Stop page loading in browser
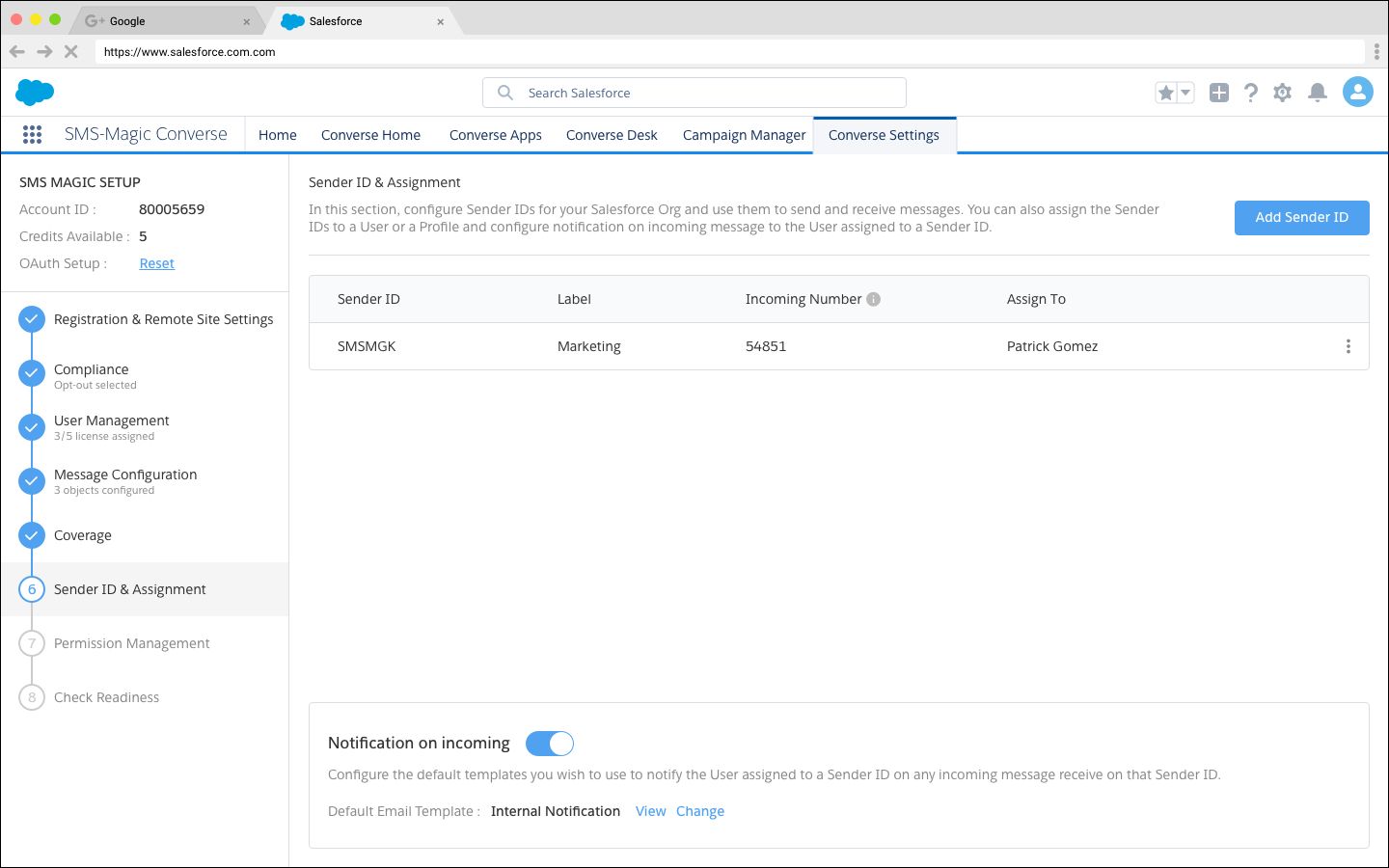Image resolution: width=1389 pixels, height=868 pixels. pyautogui.click(x=70, y=51)
